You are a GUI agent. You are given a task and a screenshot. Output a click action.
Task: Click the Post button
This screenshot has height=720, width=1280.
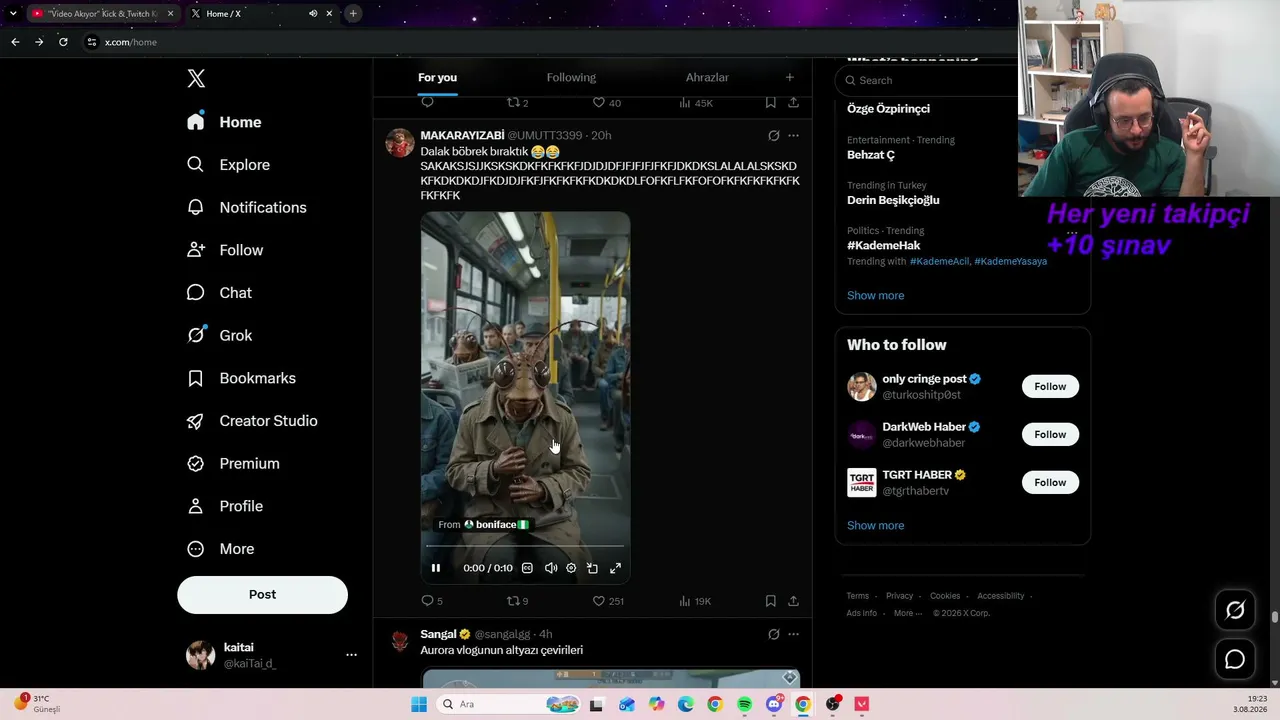coord(262,594)
